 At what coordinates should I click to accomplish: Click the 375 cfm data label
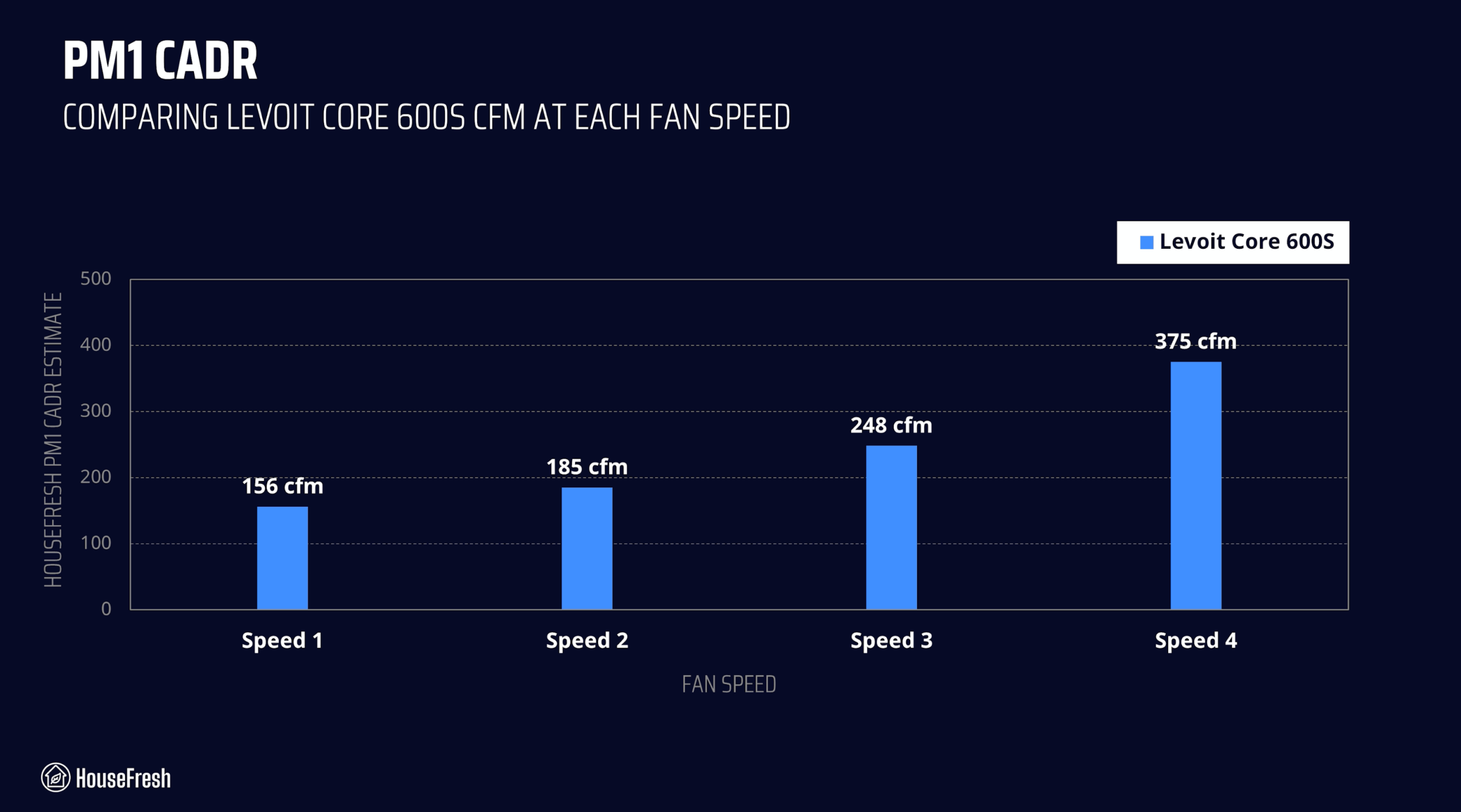coord(1196,341)
